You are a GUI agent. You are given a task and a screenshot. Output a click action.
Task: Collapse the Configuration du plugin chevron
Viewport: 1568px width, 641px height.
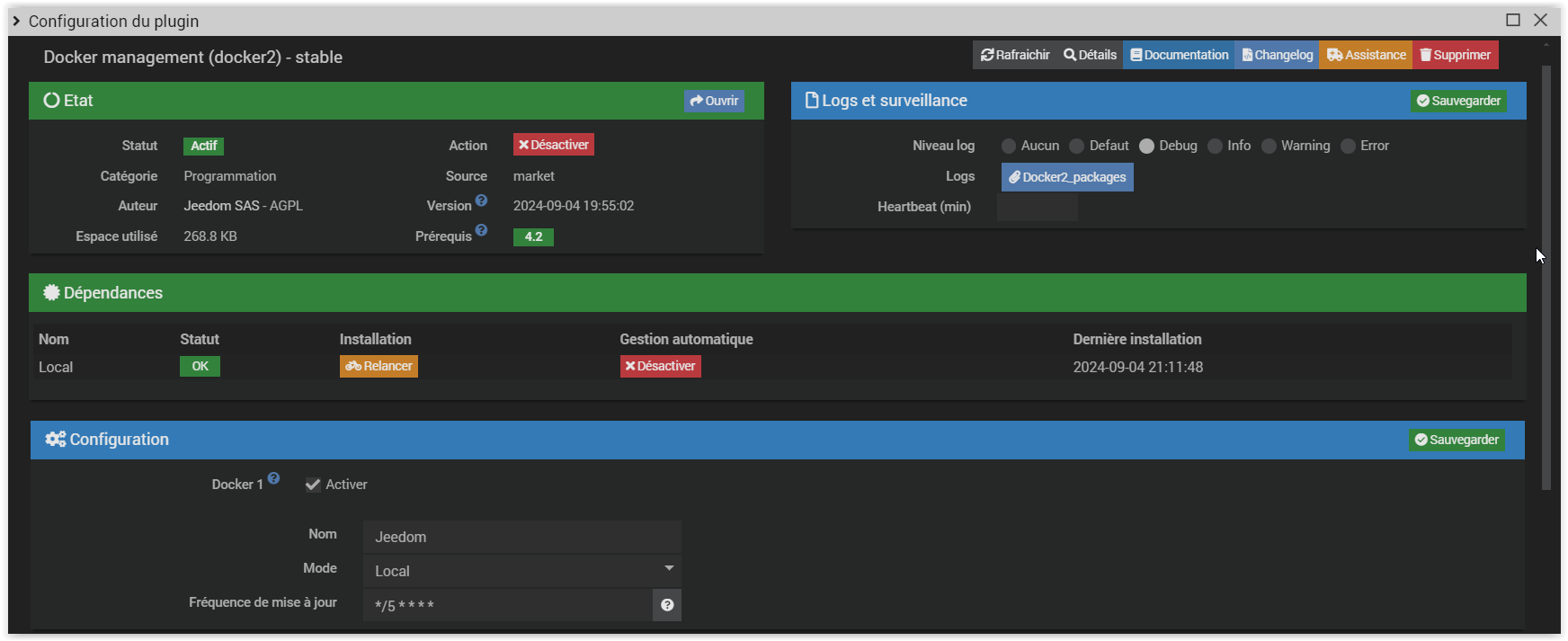(x=16, y=21)
